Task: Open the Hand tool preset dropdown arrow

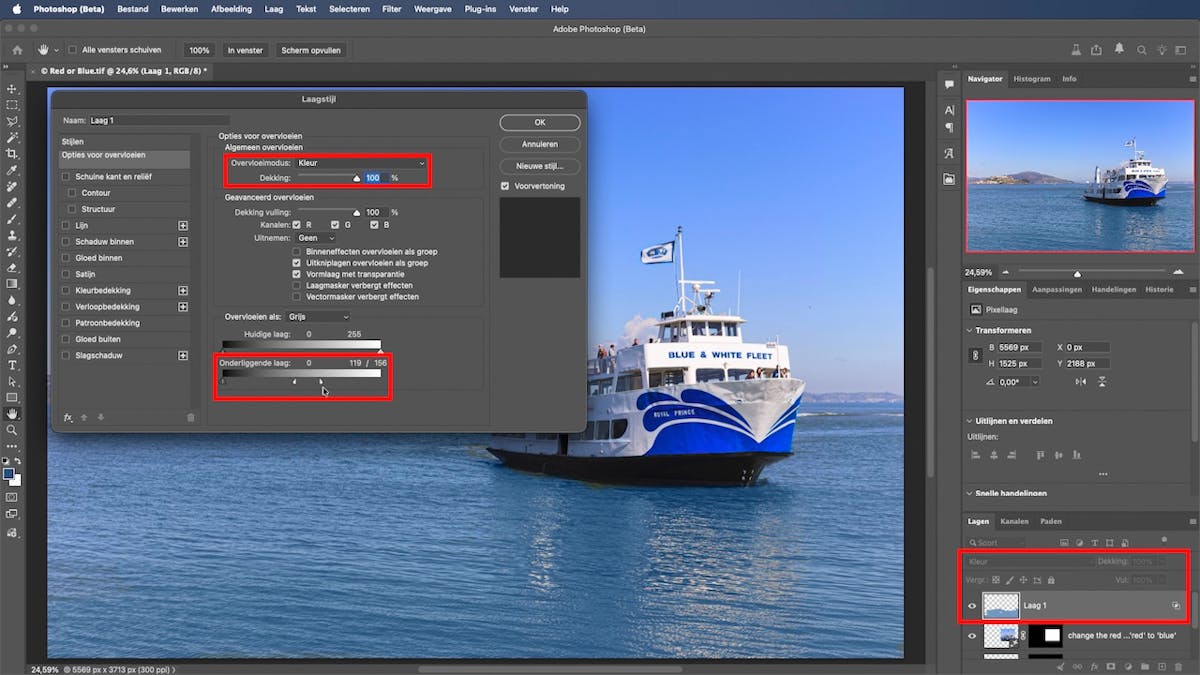Action: coord(56,49)
